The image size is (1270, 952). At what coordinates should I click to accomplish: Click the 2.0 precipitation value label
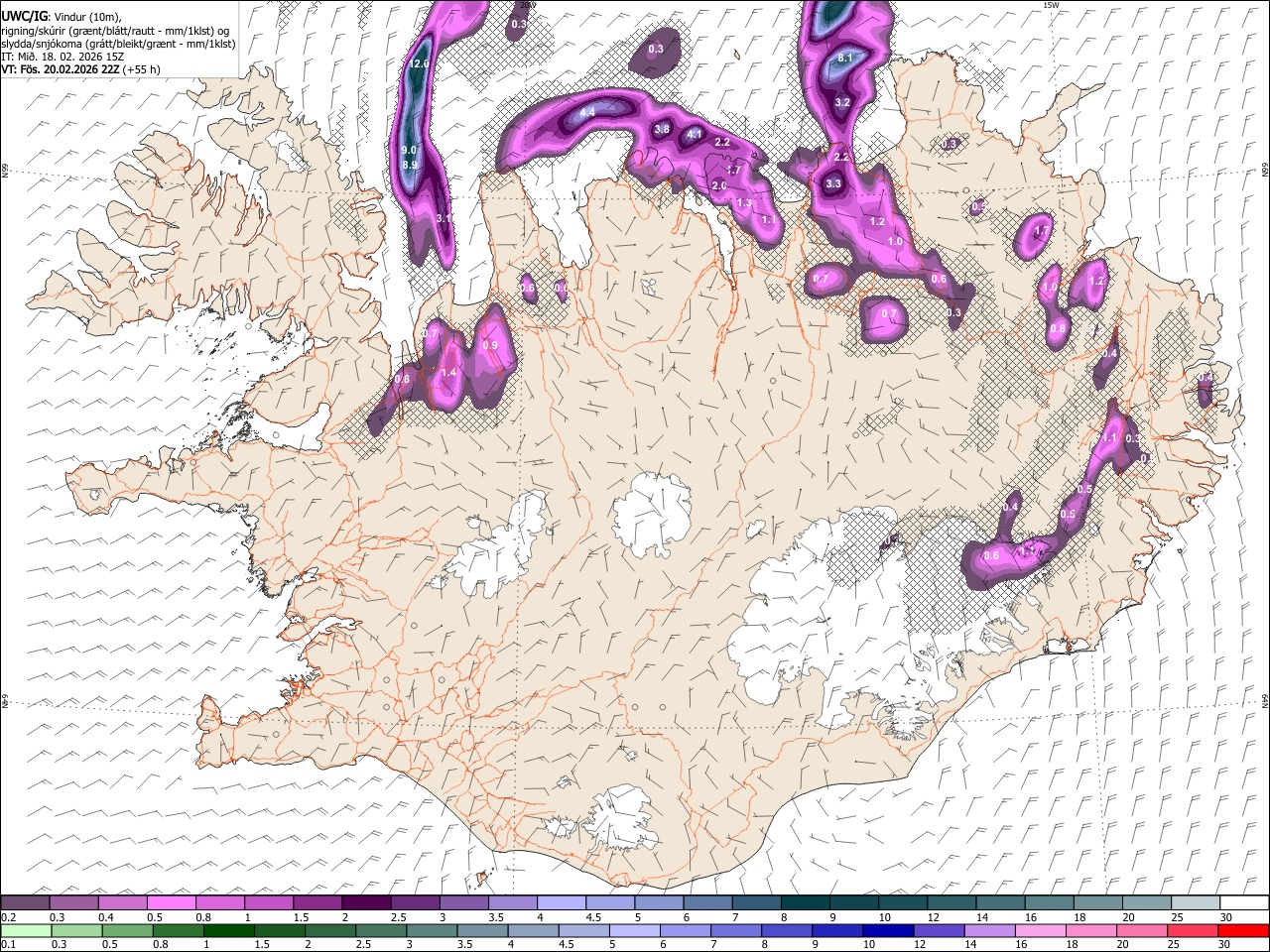[720, 186]
